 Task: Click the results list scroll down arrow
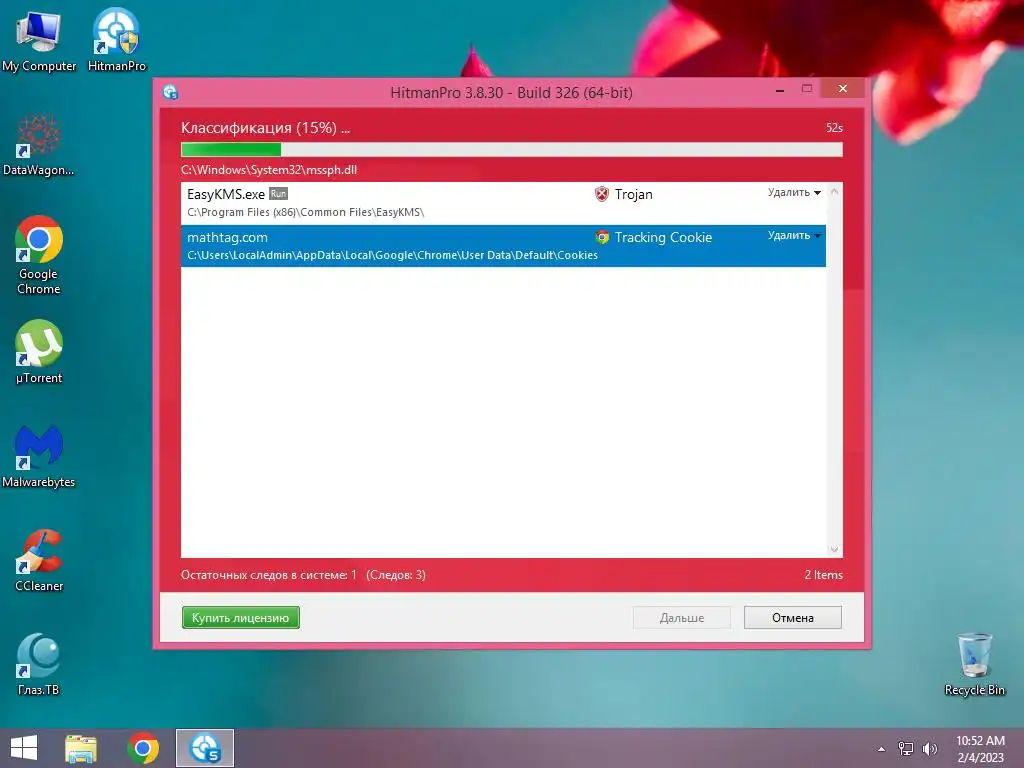(x=834, y=550)
